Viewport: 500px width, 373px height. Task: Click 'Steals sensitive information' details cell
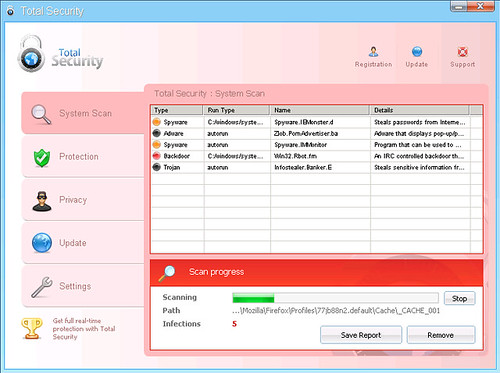click(419, 167)
